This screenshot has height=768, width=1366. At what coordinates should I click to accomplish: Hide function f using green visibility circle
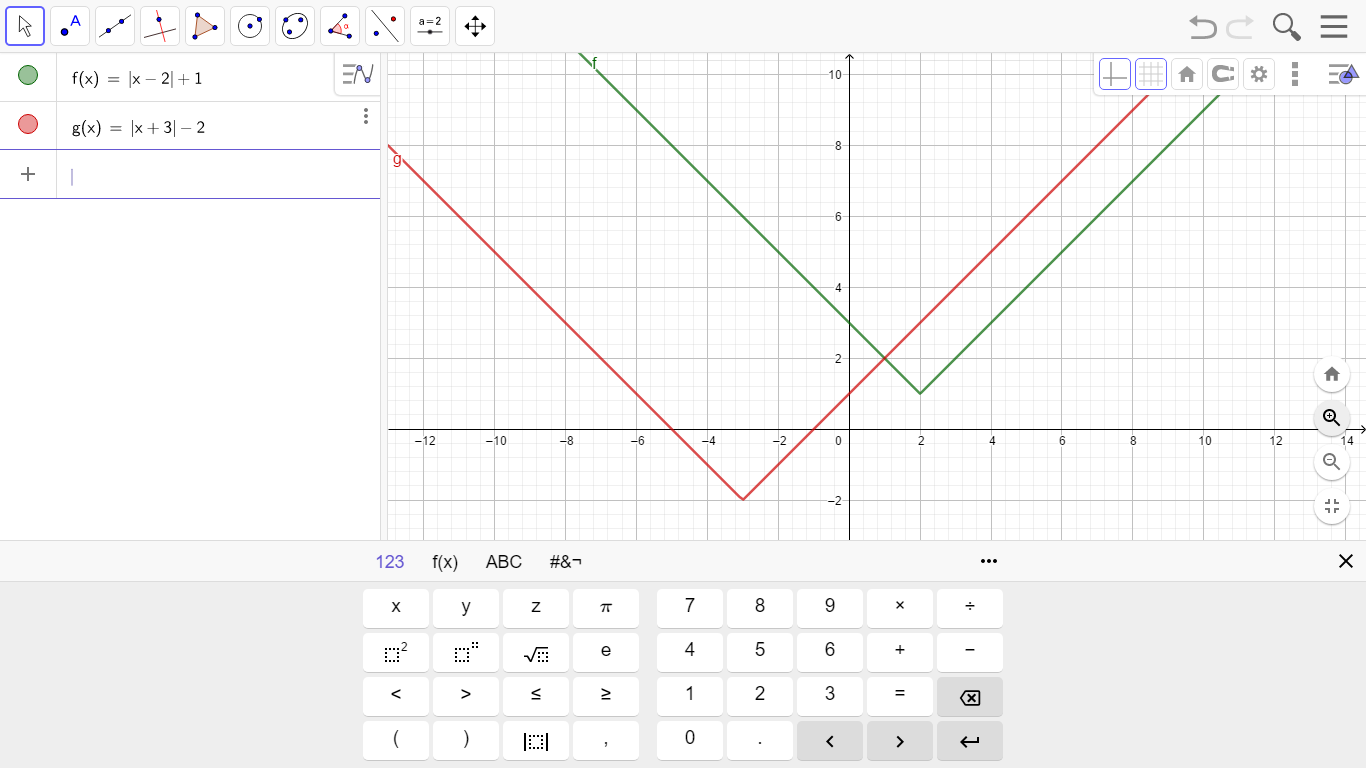point(28,76)
